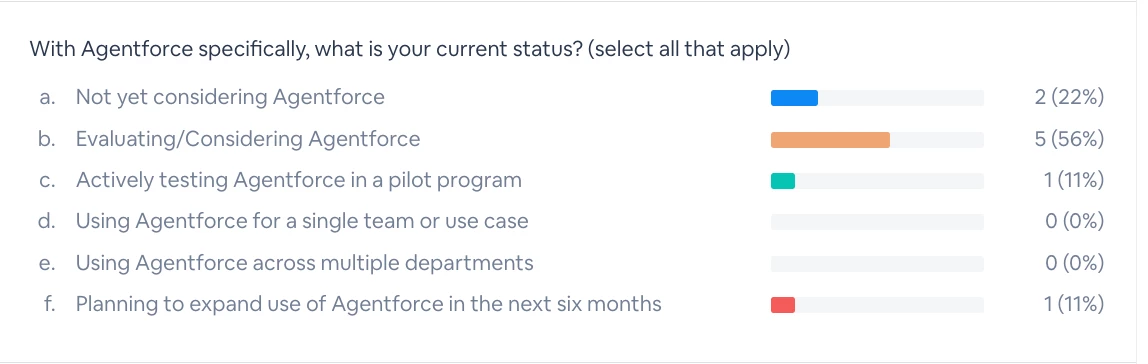1148x364 pixels.
Task: Click the '1 (11%)' count for option c
Action: pyautogui.click(x=1073, y=180)
